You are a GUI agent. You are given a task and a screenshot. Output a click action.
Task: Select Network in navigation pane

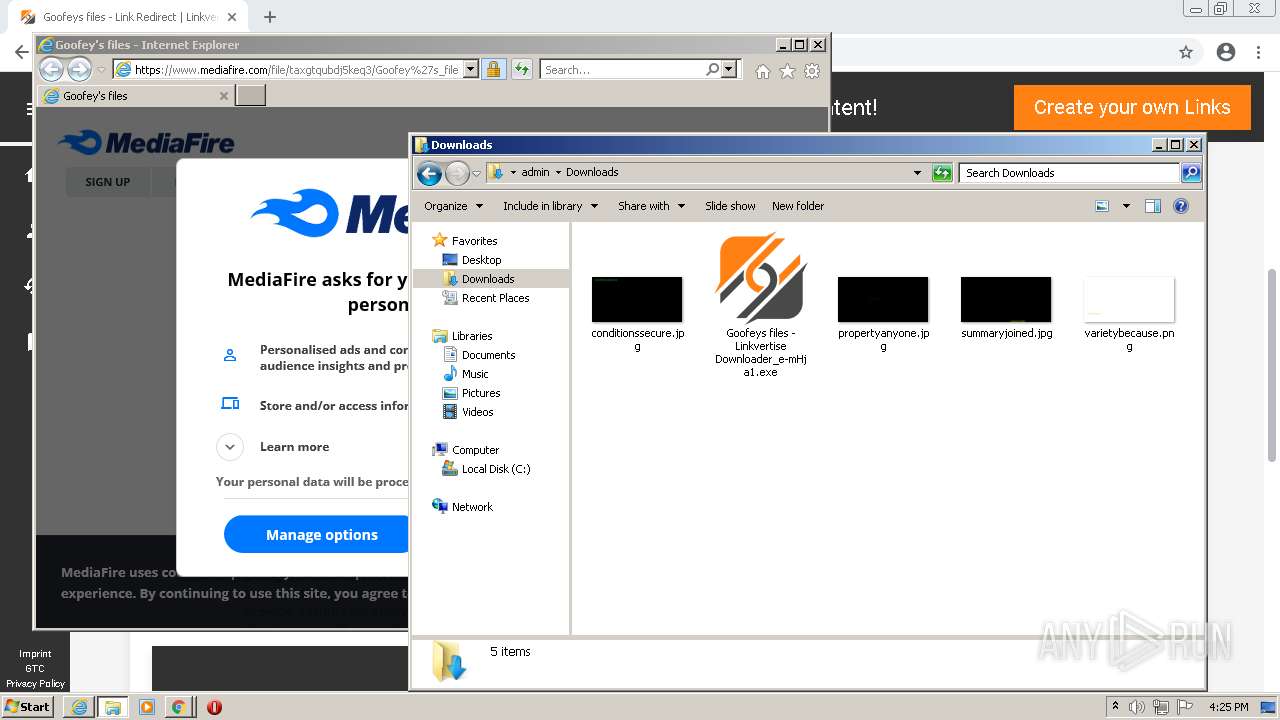tap(472, 507)
